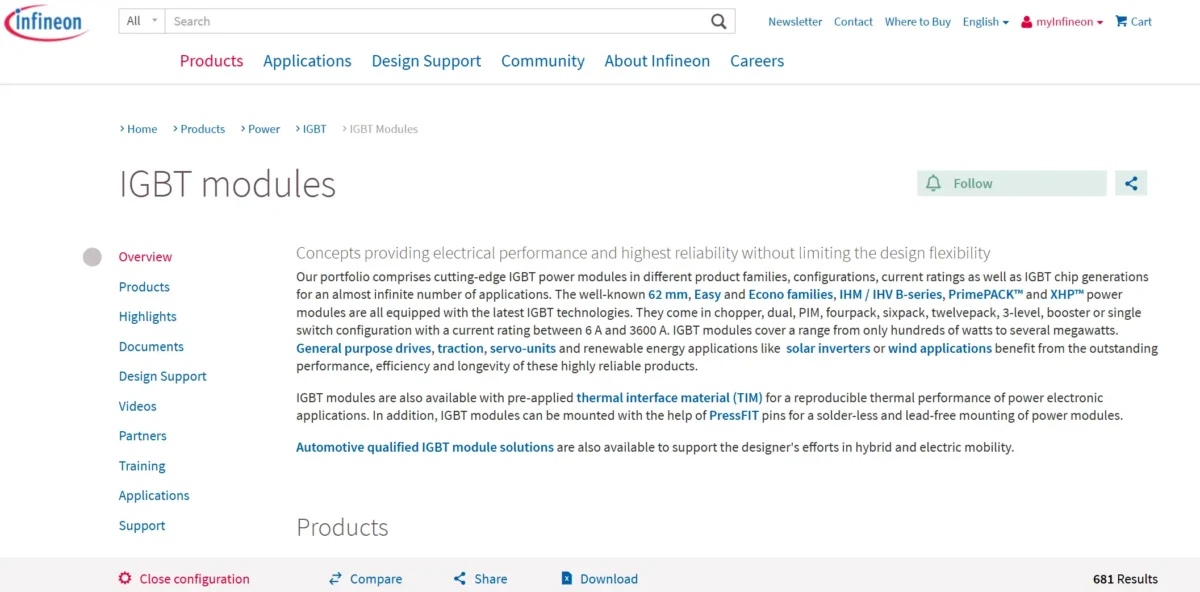Select Overview in the side navigation
The image size is (1200, 592).
pos(145,257)
